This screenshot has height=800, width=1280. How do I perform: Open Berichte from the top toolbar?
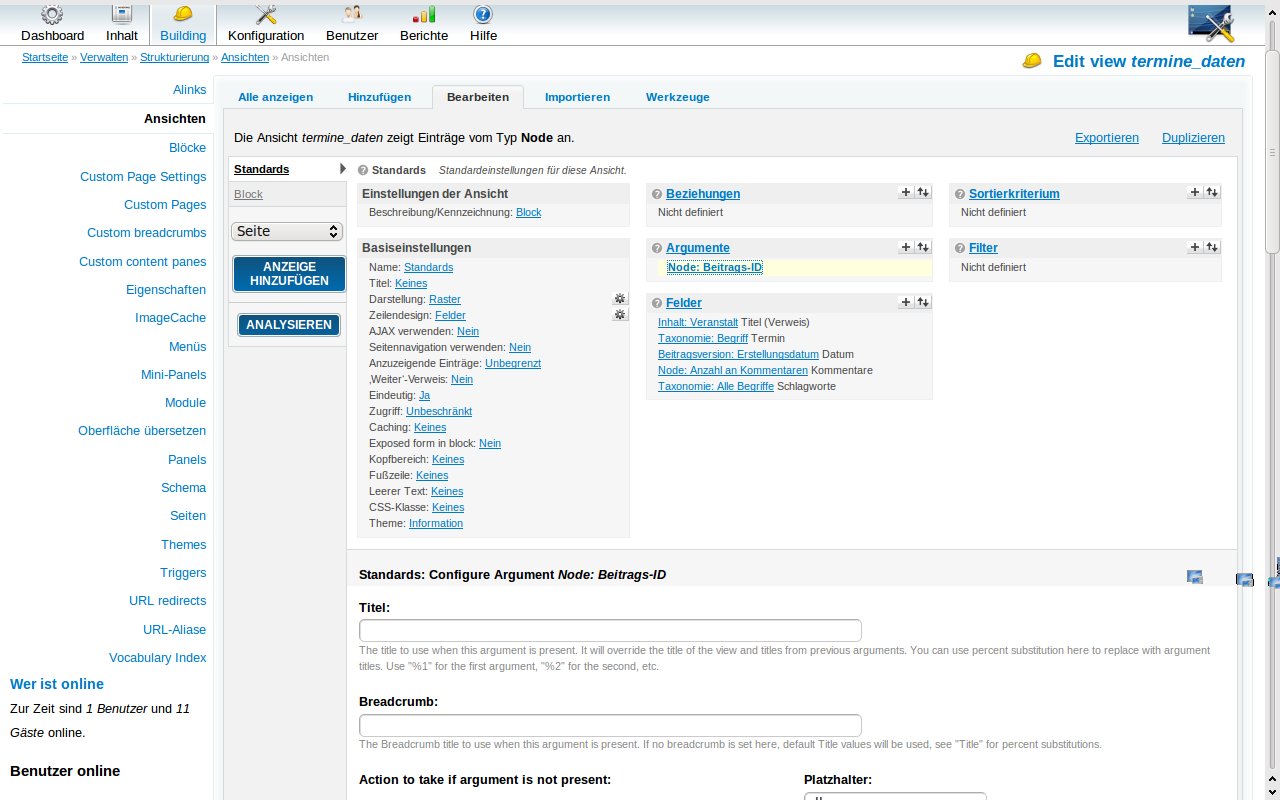pyautogui.click(x=424, y=24)
